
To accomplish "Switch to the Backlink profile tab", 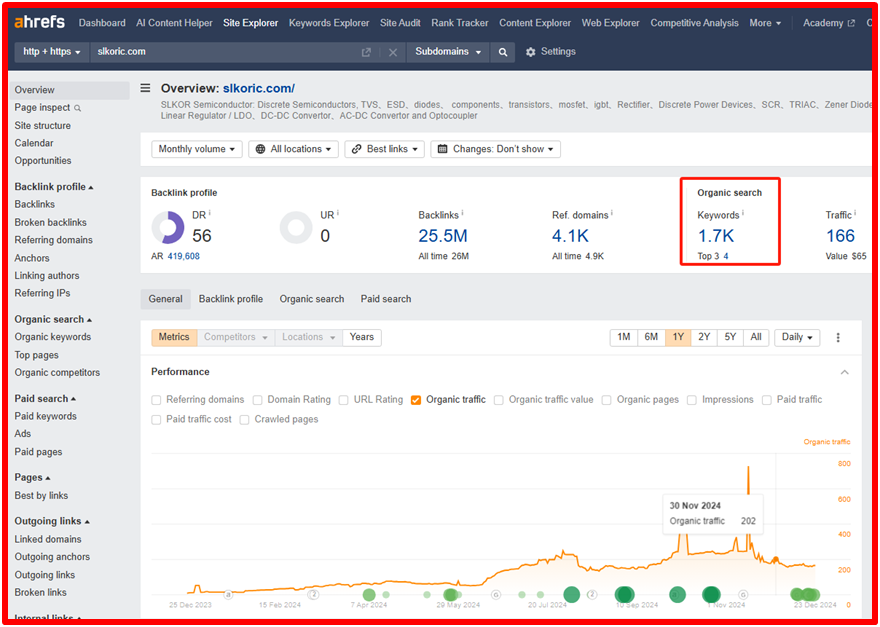I will (x=230, y=299).
